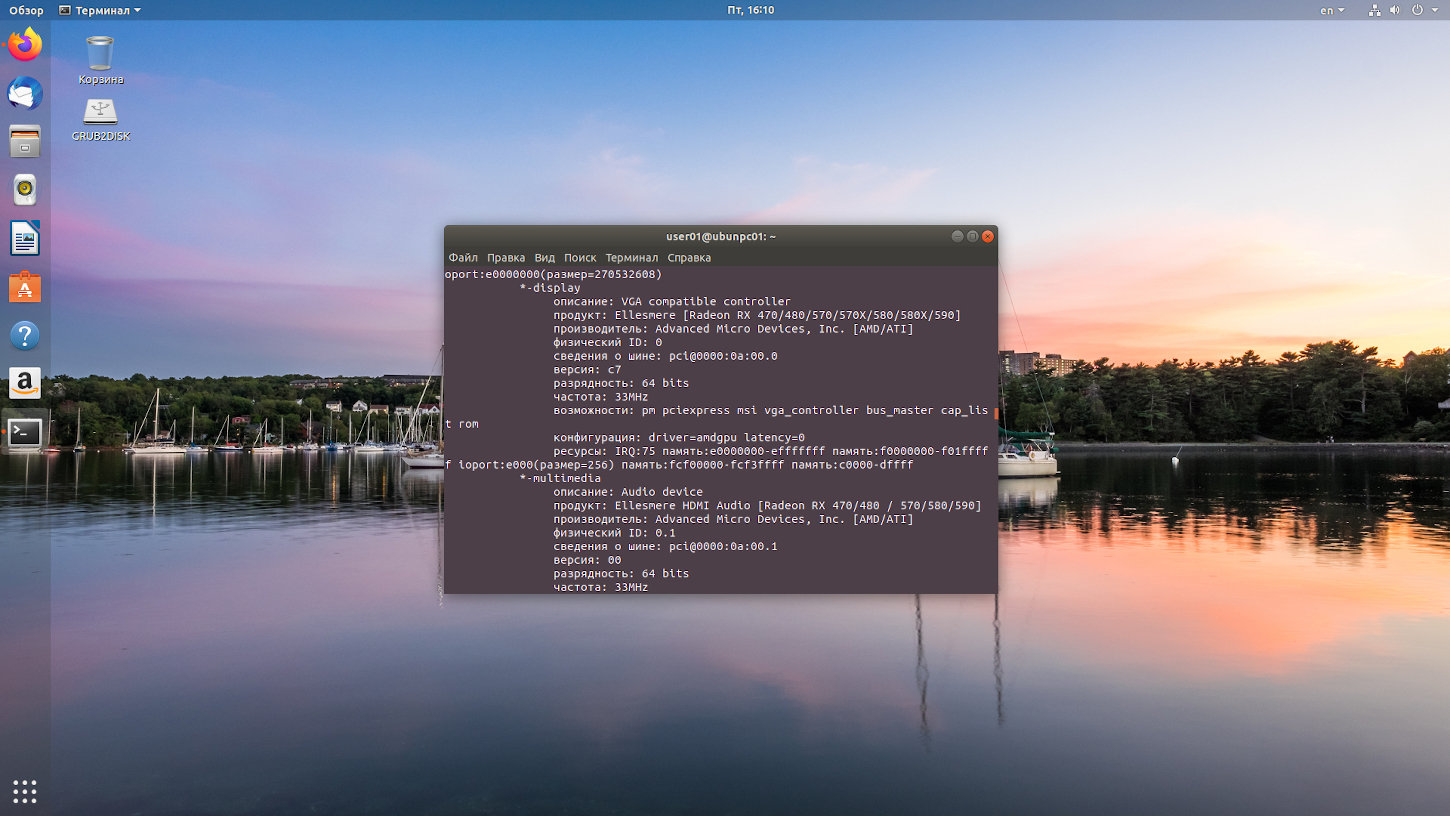Close the terminal window
The image size is (1450, 816).
(x=988, y=236)
